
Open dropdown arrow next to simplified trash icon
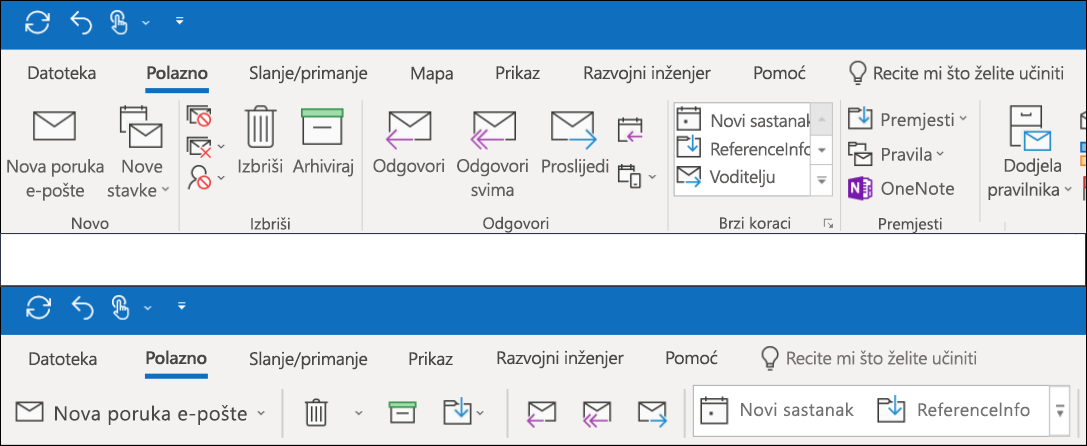click(x=358, y=413)
